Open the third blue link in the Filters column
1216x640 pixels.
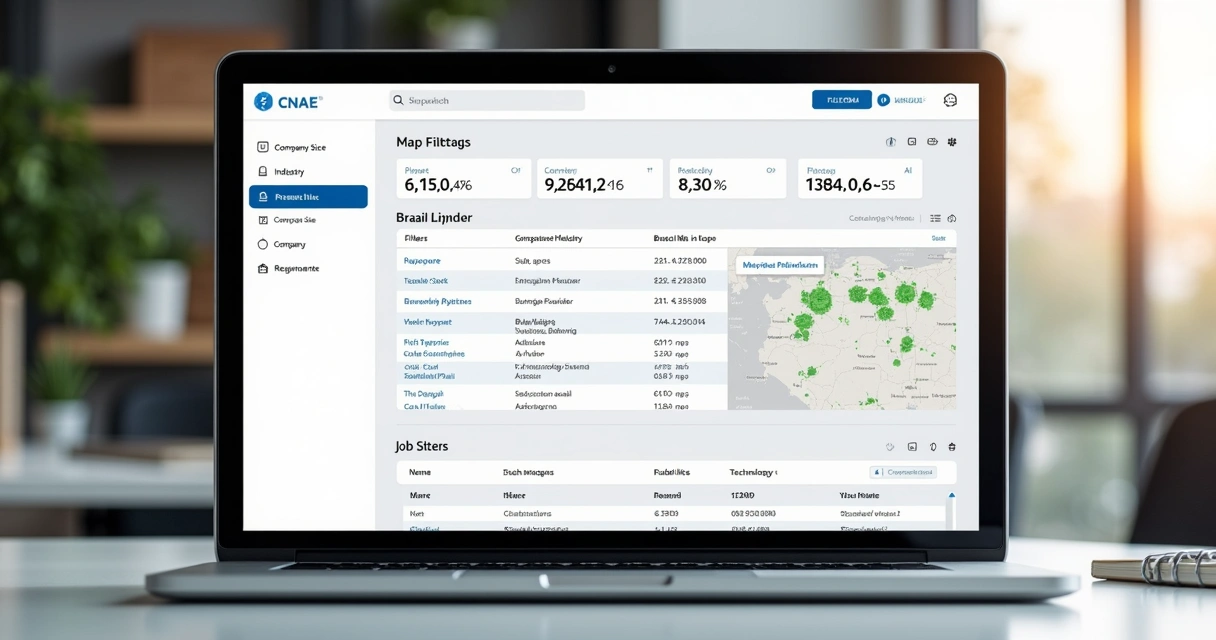tap(437, 301)
